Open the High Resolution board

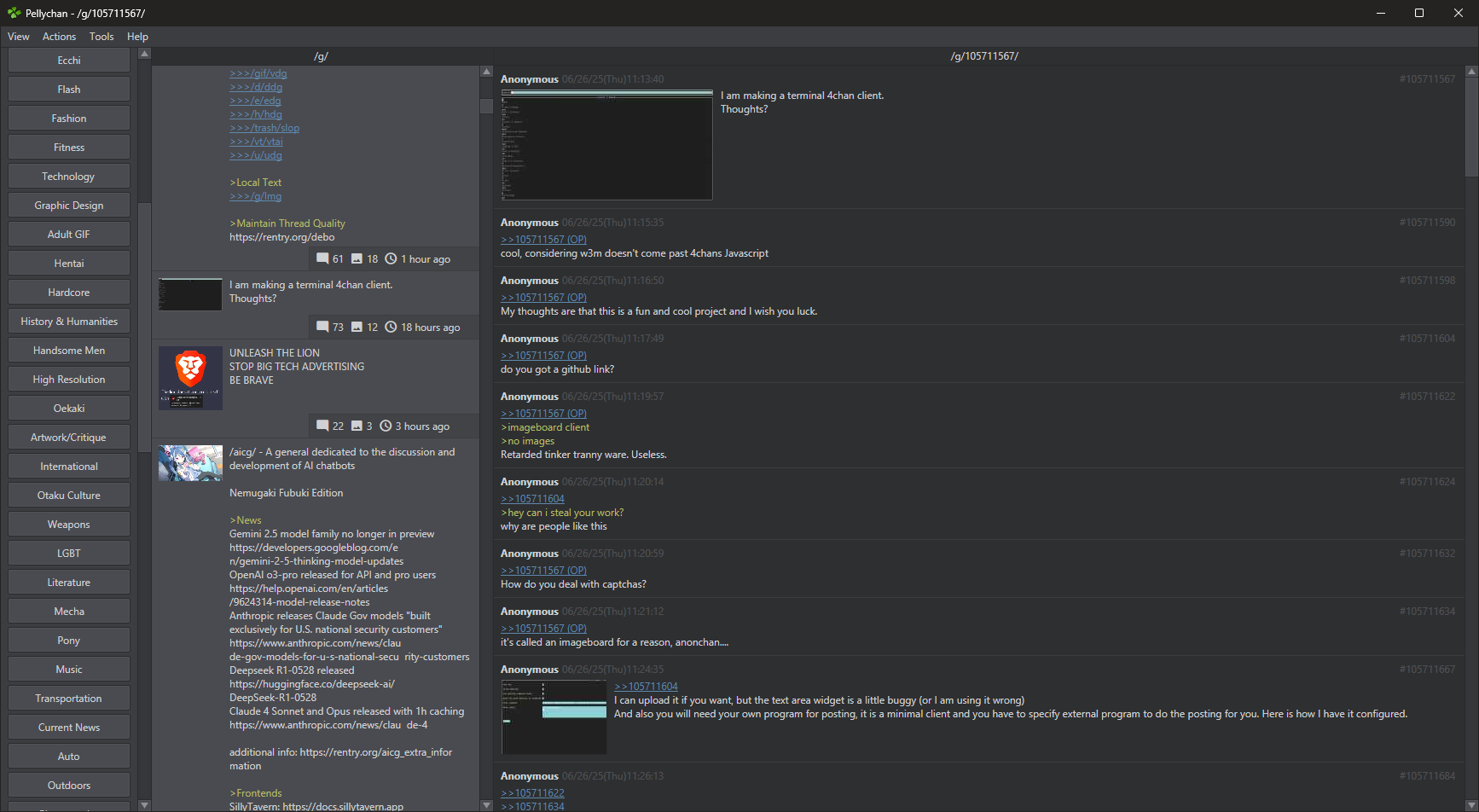[69, 380]
